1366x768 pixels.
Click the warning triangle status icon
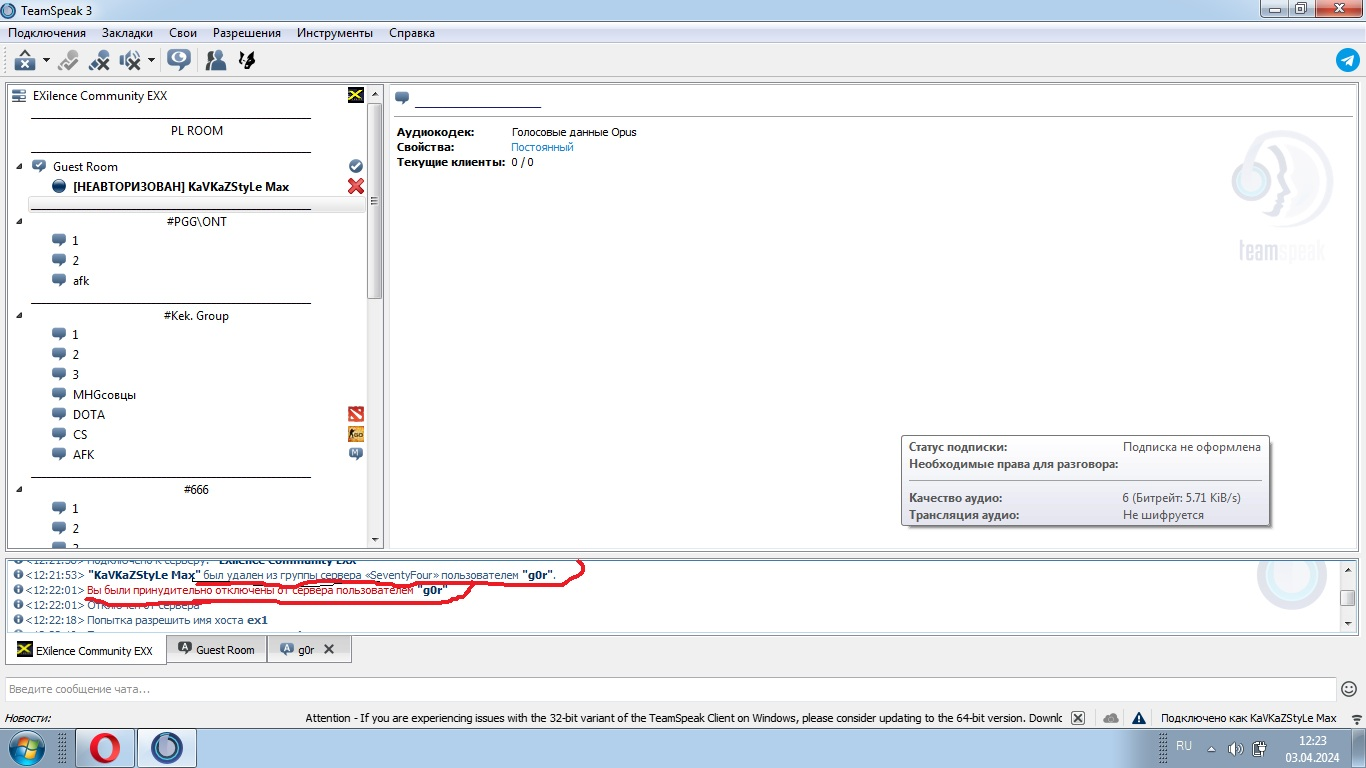tap(1139, 718)
